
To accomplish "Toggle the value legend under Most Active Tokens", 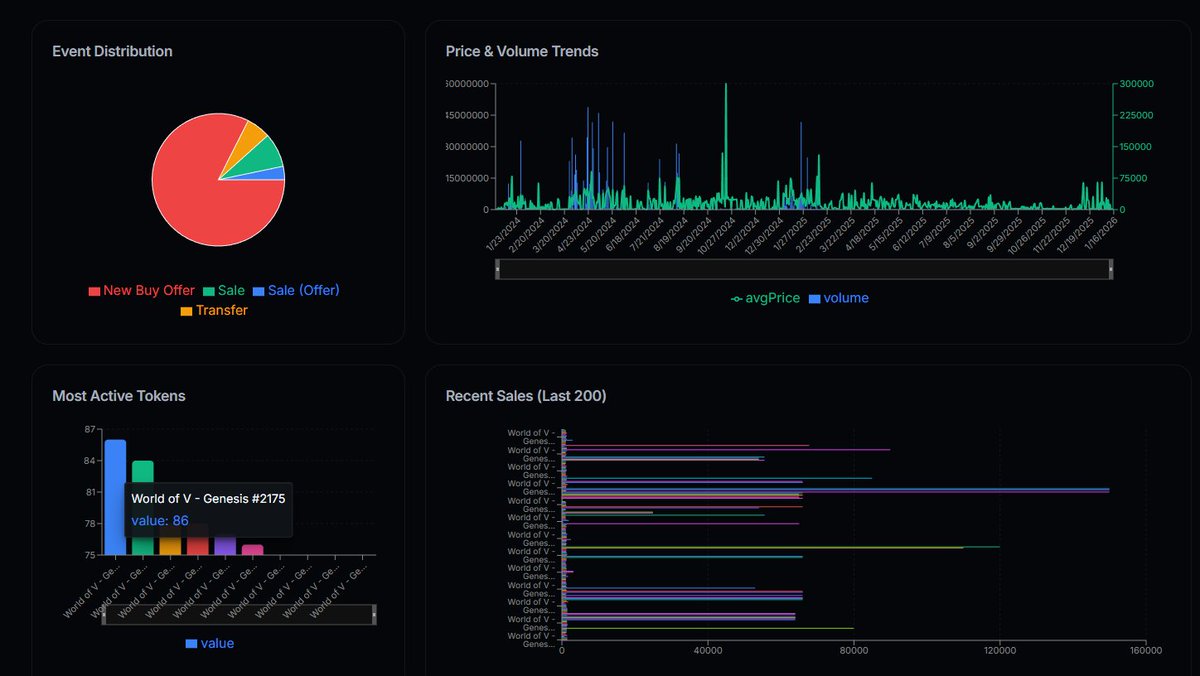I will tap(210, 643).
